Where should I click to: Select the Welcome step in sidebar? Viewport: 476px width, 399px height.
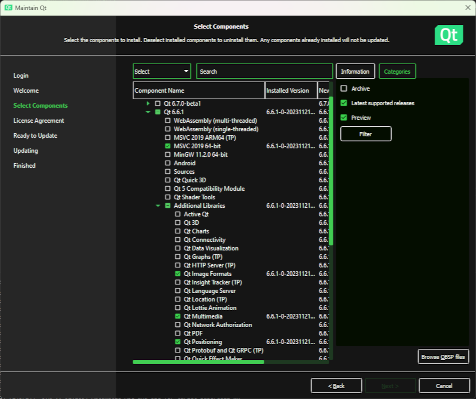[x=26, y=91]
